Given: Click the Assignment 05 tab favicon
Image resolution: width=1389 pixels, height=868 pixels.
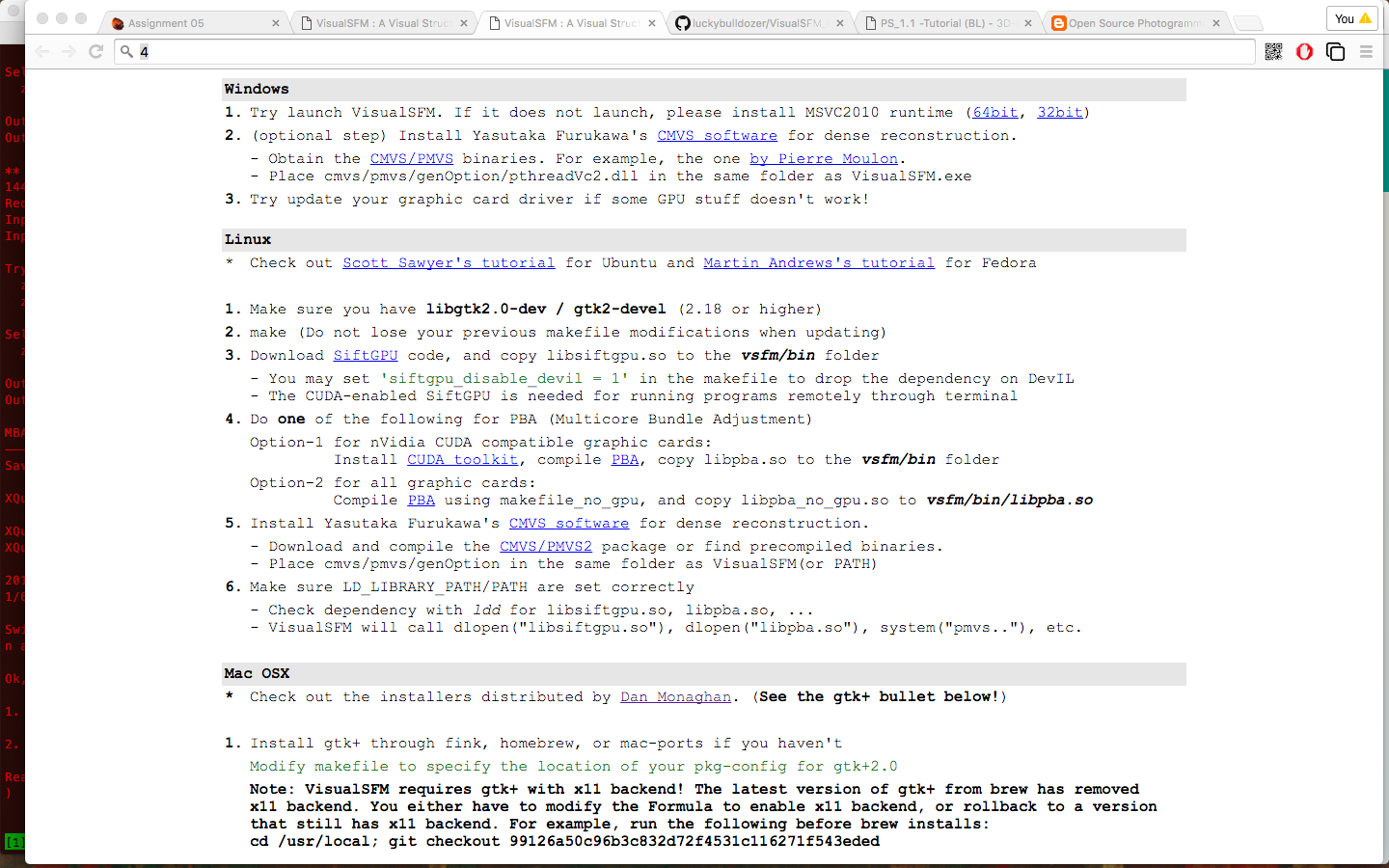Looking at the screenshot, I should tap(118, 22).
